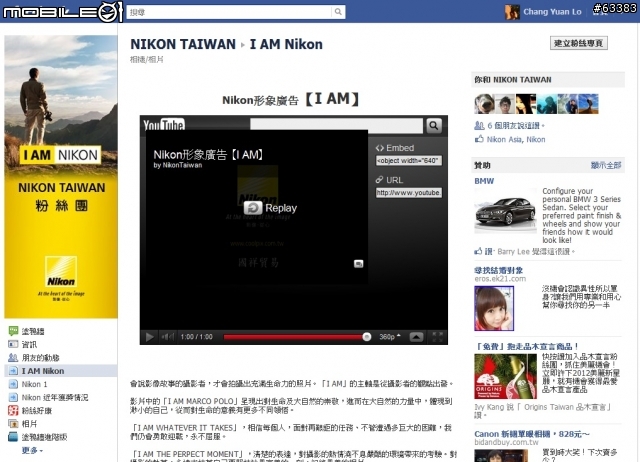Click the Replay icon in the video
Viewport: 640px width, 462px height.
pyautogui.click(x=253, y=208)
